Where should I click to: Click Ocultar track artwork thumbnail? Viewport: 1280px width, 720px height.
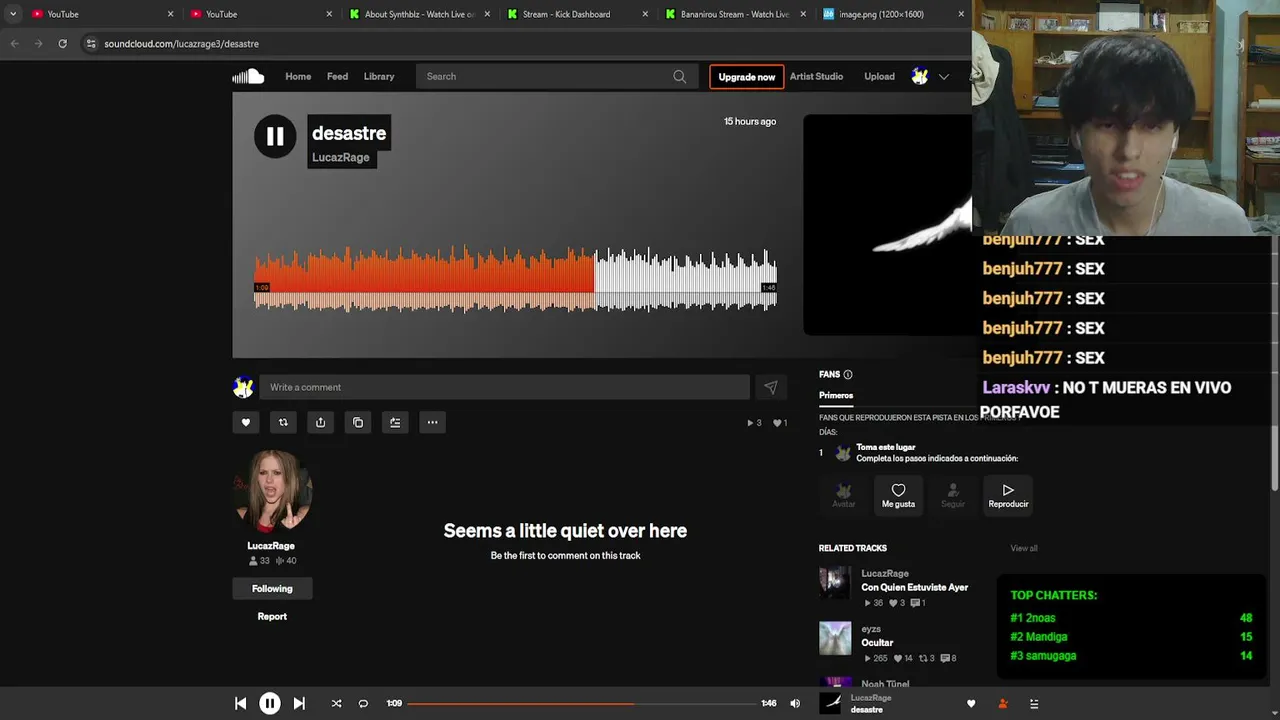tap(835, 638)
